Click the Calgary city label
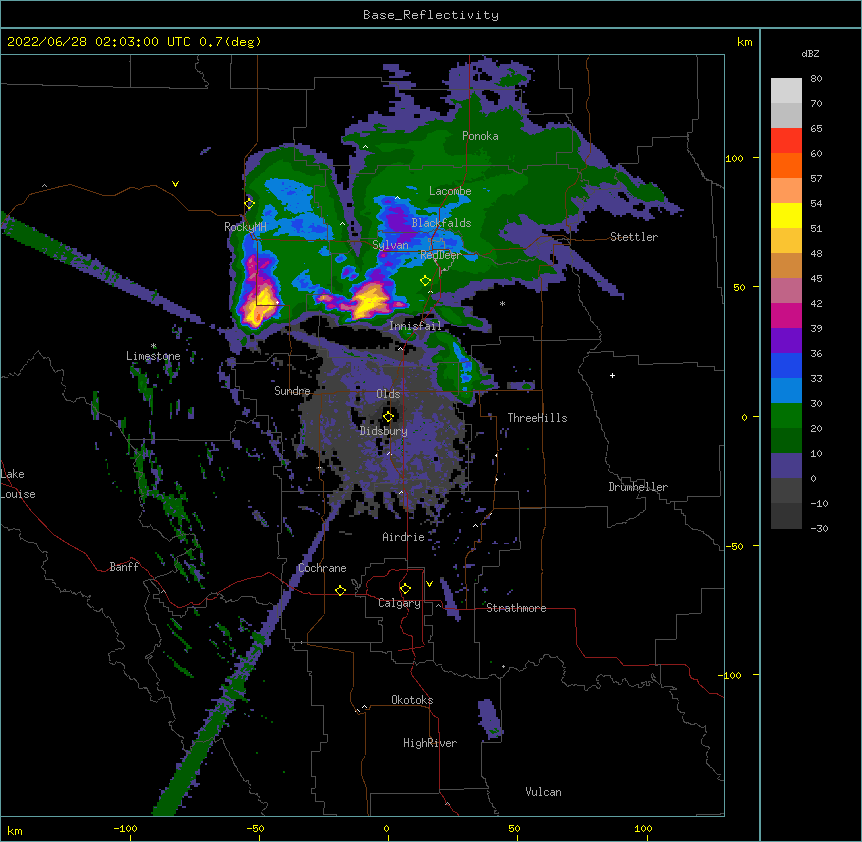862x842 pixels. coord(400,603)
